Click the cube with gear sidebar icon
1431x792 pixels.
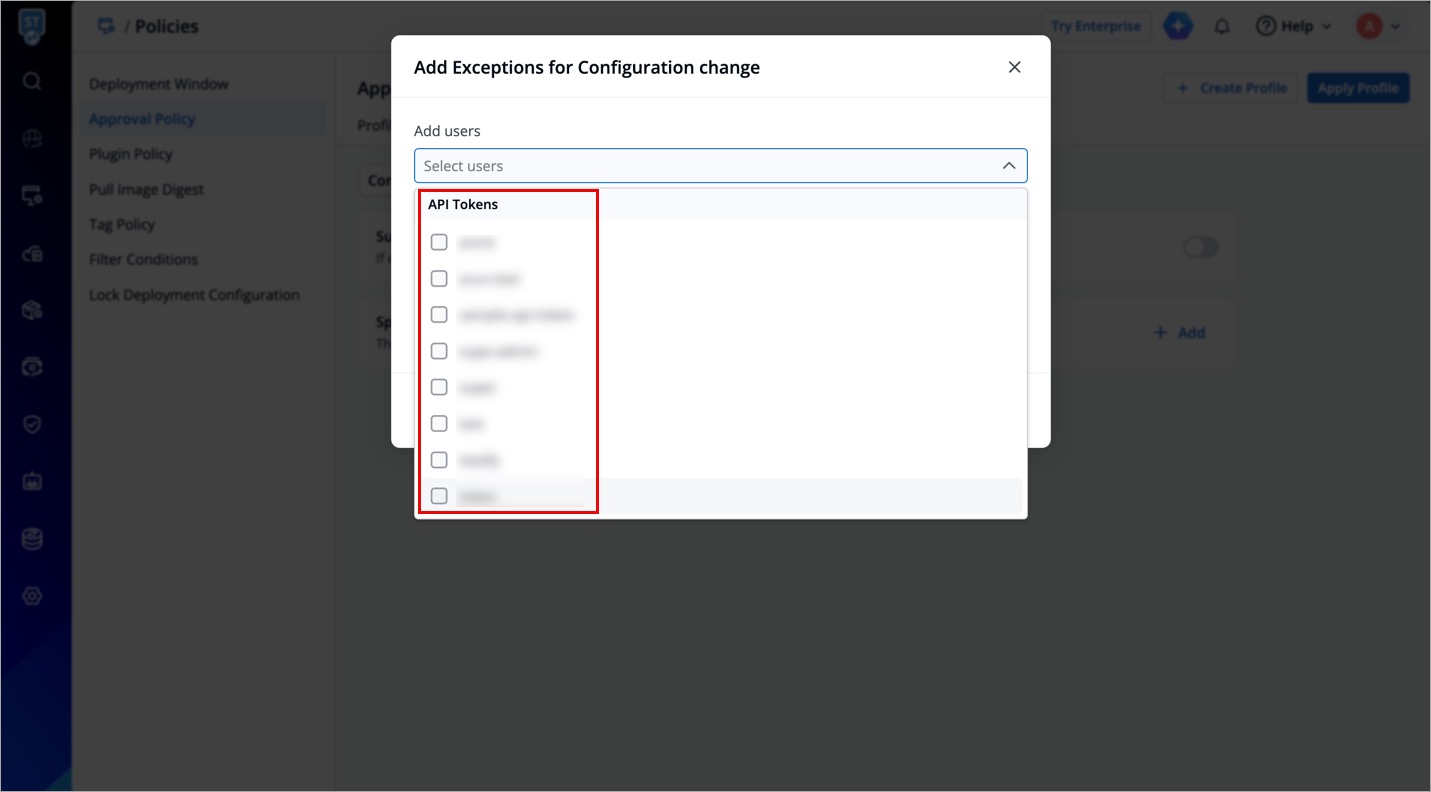click(x=32, y=311)
